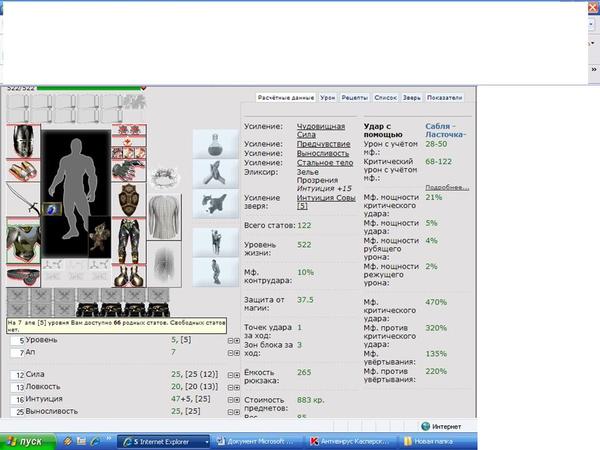The image size is (600, 450).
Task: Switch to the Список tab
Action: tap(385, 98)
